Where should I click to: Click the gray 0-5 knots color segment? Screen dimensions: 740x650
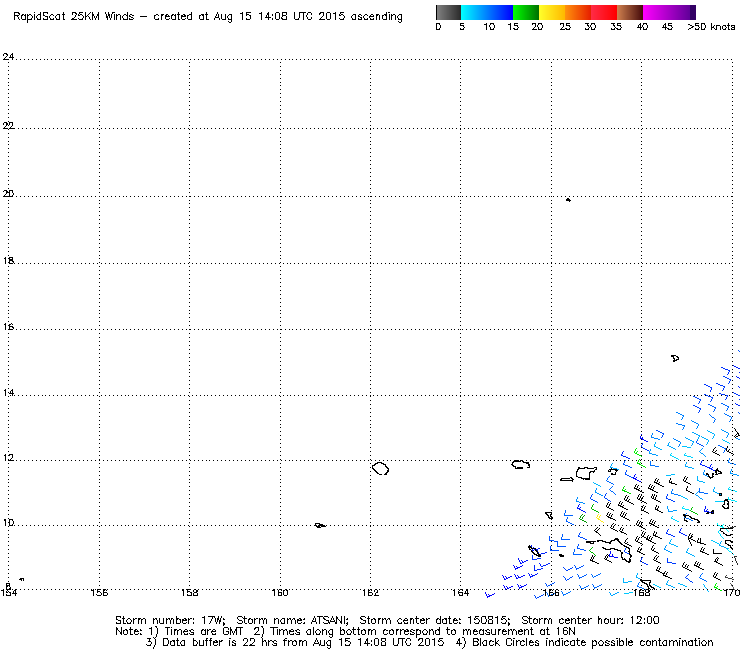[x=448, y=12]
